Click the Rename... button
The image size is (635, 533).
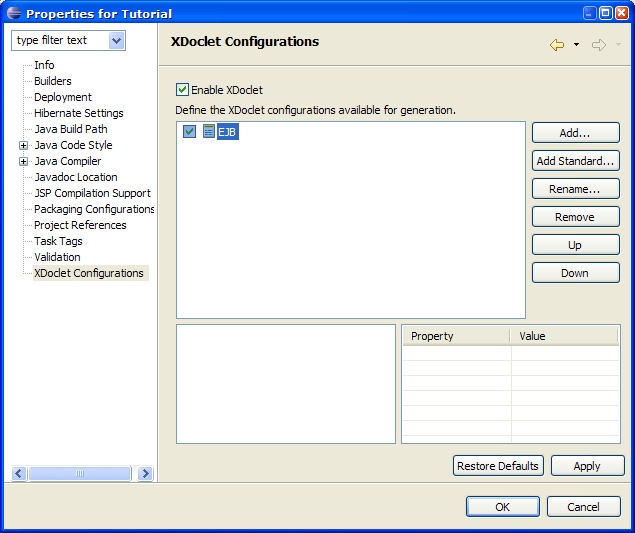pos(575,189)
